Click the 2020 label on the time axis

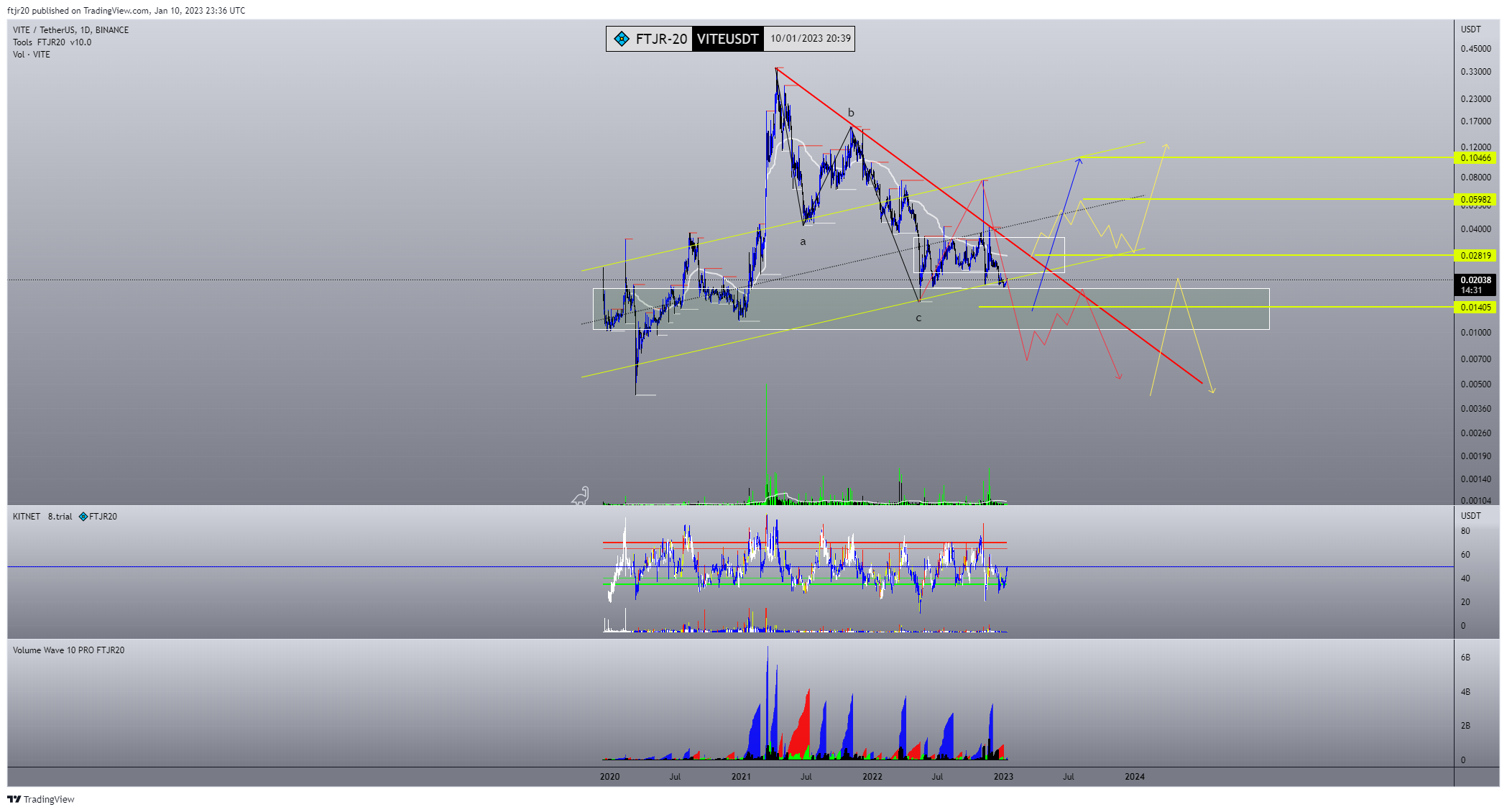pos(609,777)
